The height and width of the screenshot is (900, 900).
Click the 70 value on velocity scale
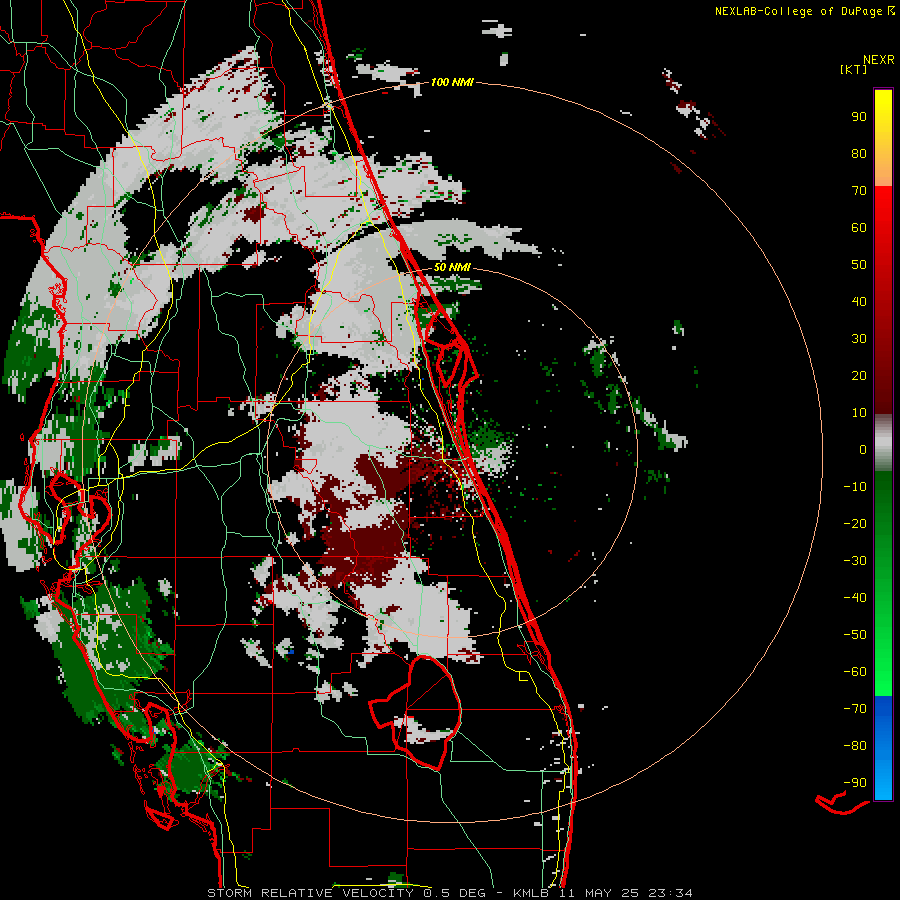[859, 191]
